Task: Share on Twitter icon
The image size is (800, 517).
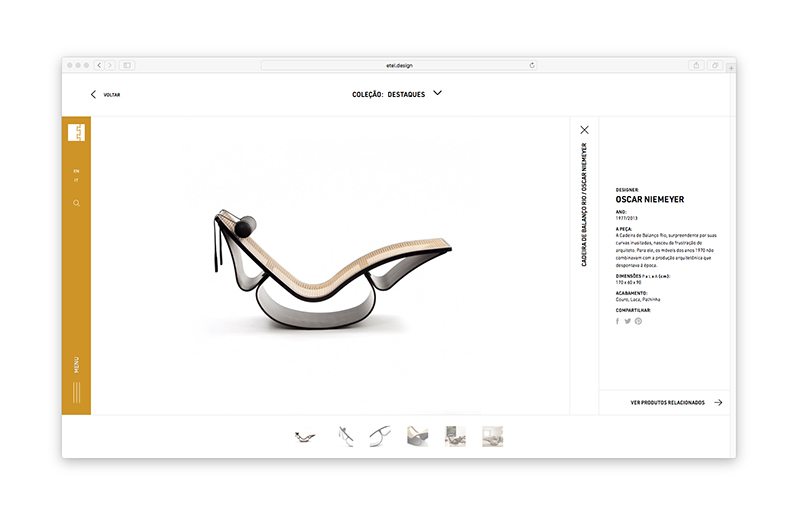Action: point(628,321)
